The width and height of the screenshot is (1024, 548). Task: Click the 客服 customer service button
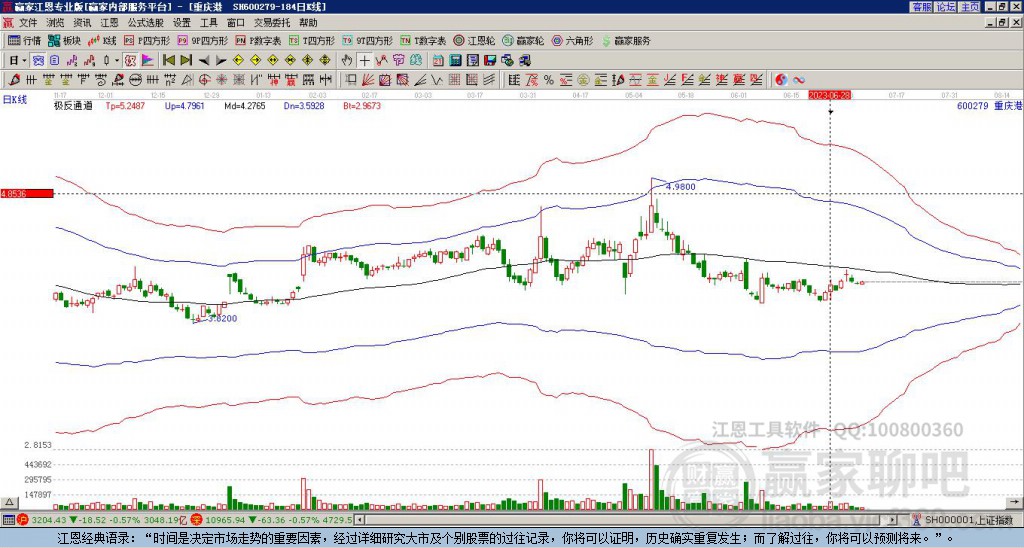tap(921, 7)
